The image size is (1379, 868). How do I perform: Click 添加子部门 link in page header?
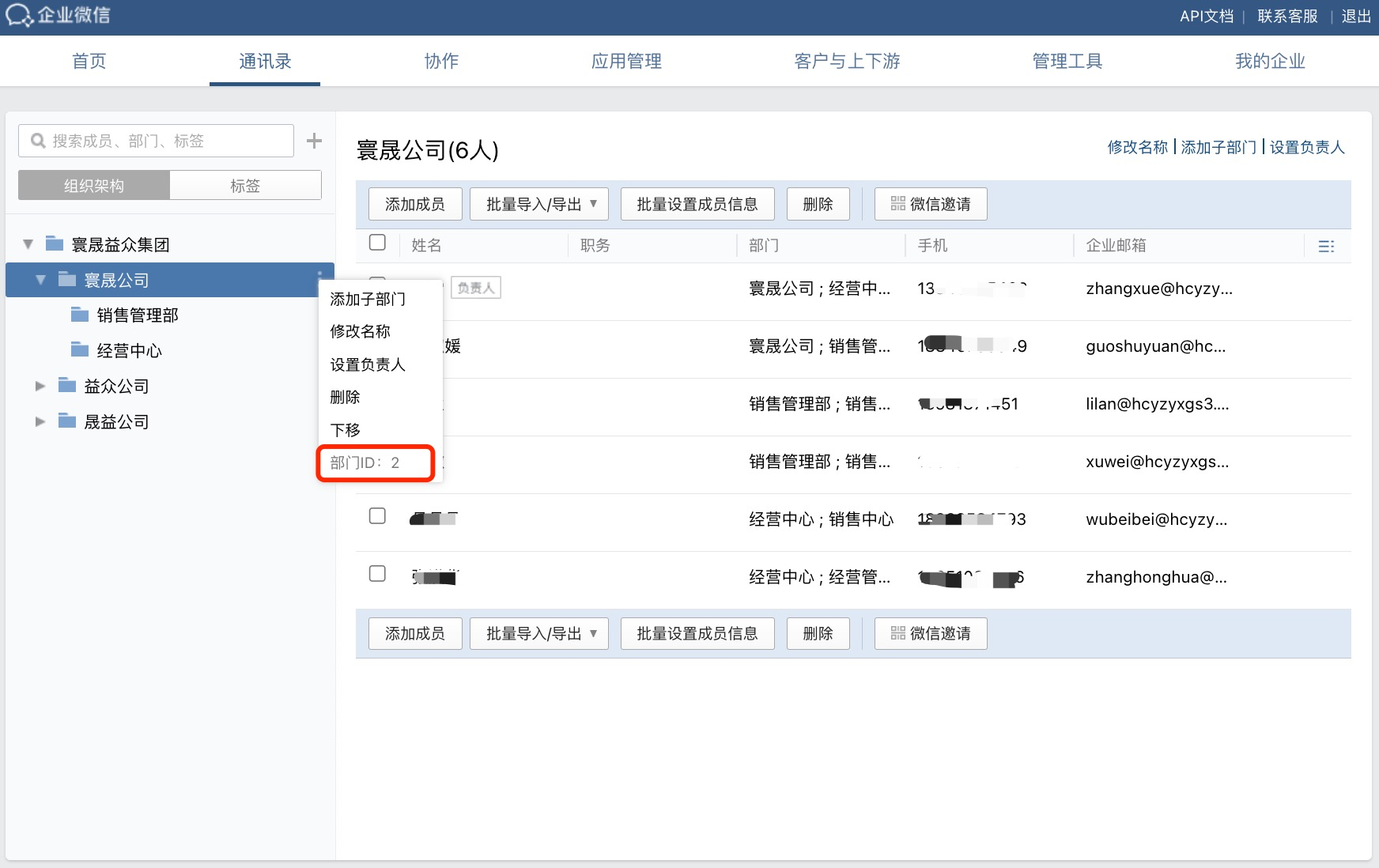[1218, 147]
